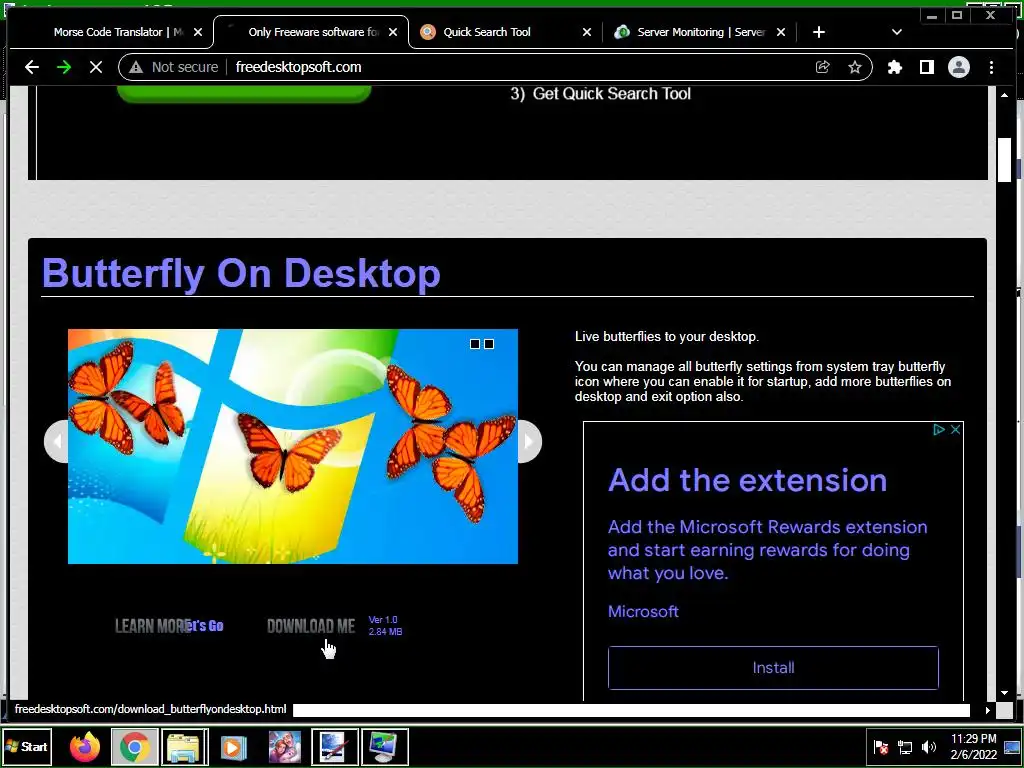
Task: Show next slide with right carousel arrow
Action: tap(530, 441)
